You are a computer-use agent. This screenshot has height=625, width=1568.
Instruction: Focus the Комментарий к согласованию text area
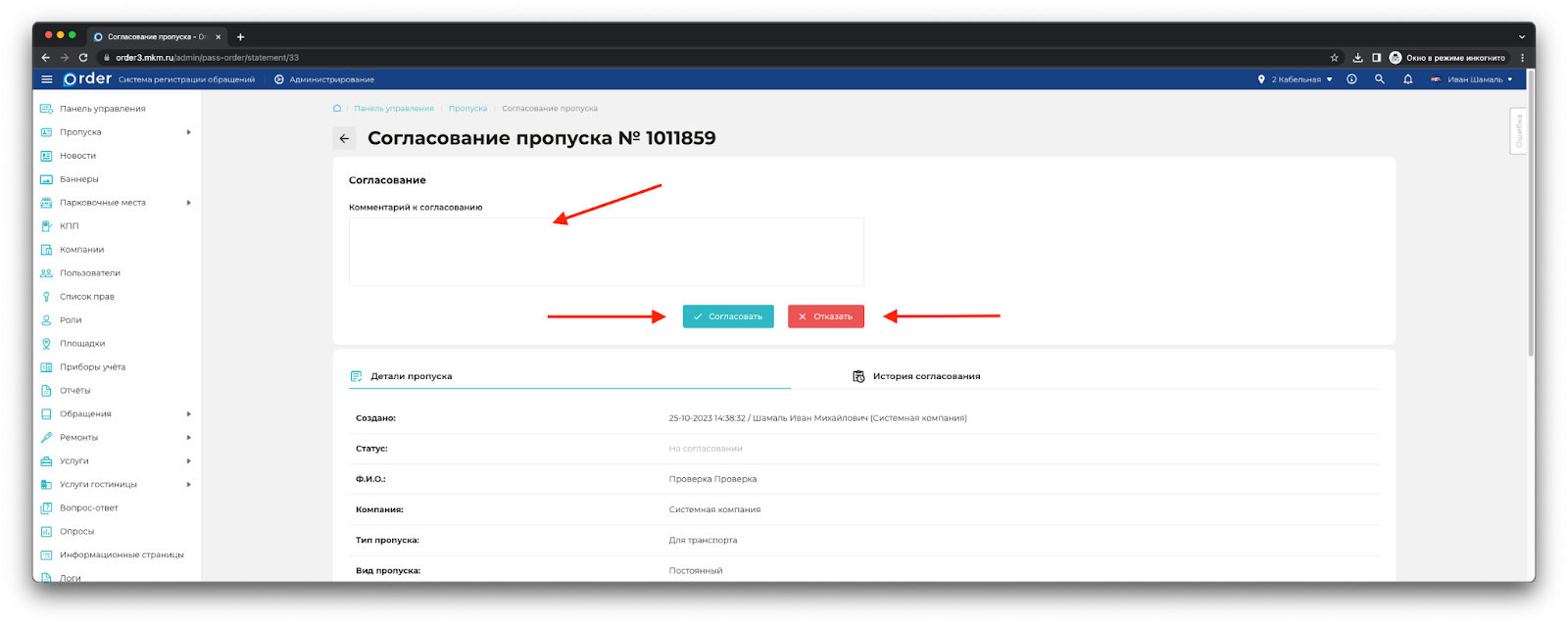coord(606,252)
